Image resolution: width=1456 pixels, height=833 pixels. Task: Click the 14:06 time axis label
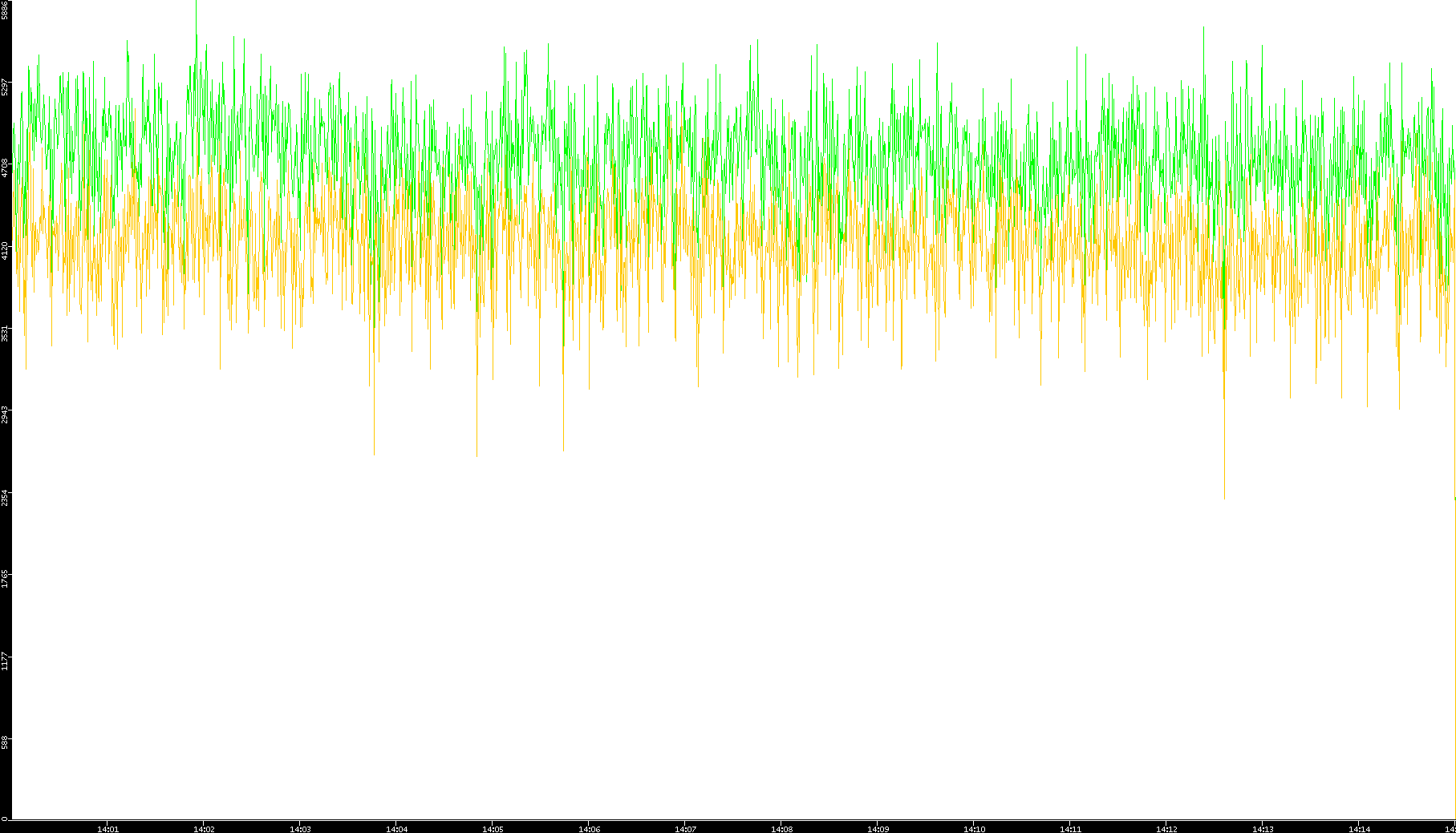(x=589, y=829)
